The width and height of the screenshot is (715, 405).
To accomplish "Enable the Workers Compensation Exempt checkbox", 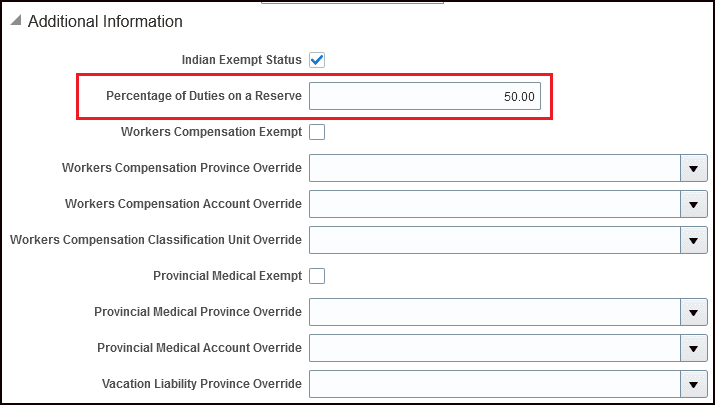I will (x=317, y=132).
